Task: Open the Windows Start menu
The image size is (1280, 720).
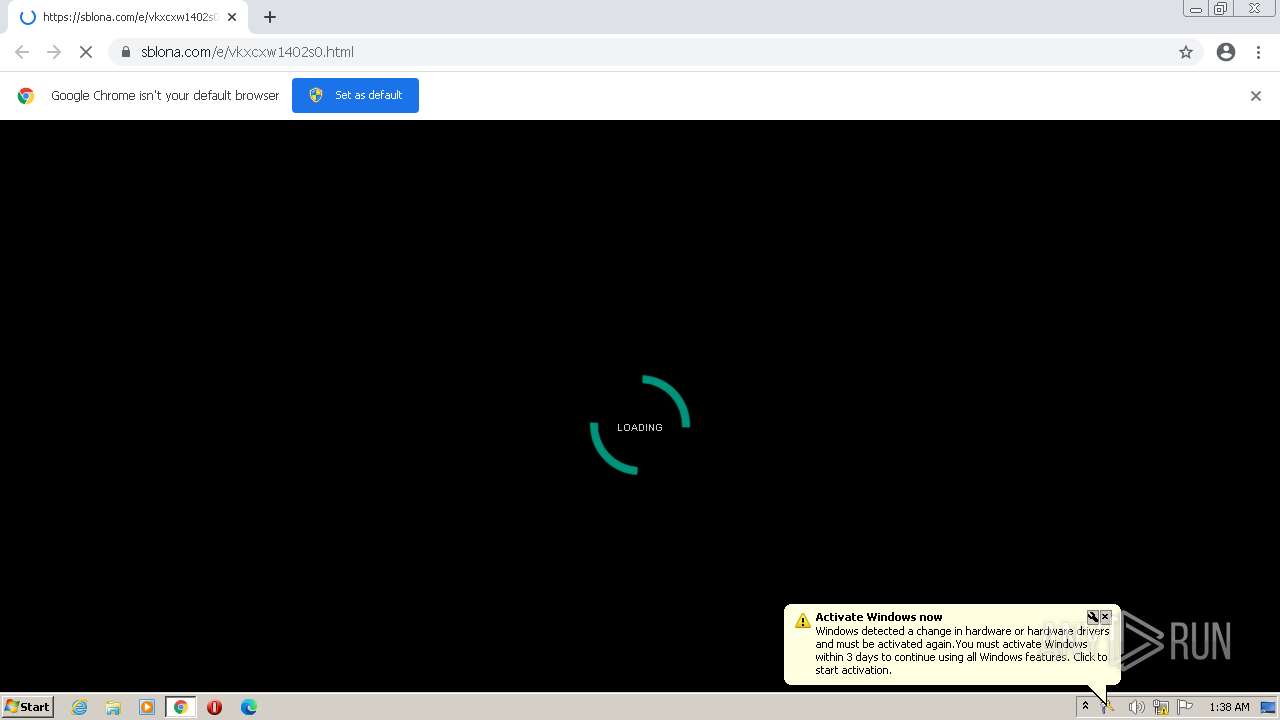Action: click(28, 706)
